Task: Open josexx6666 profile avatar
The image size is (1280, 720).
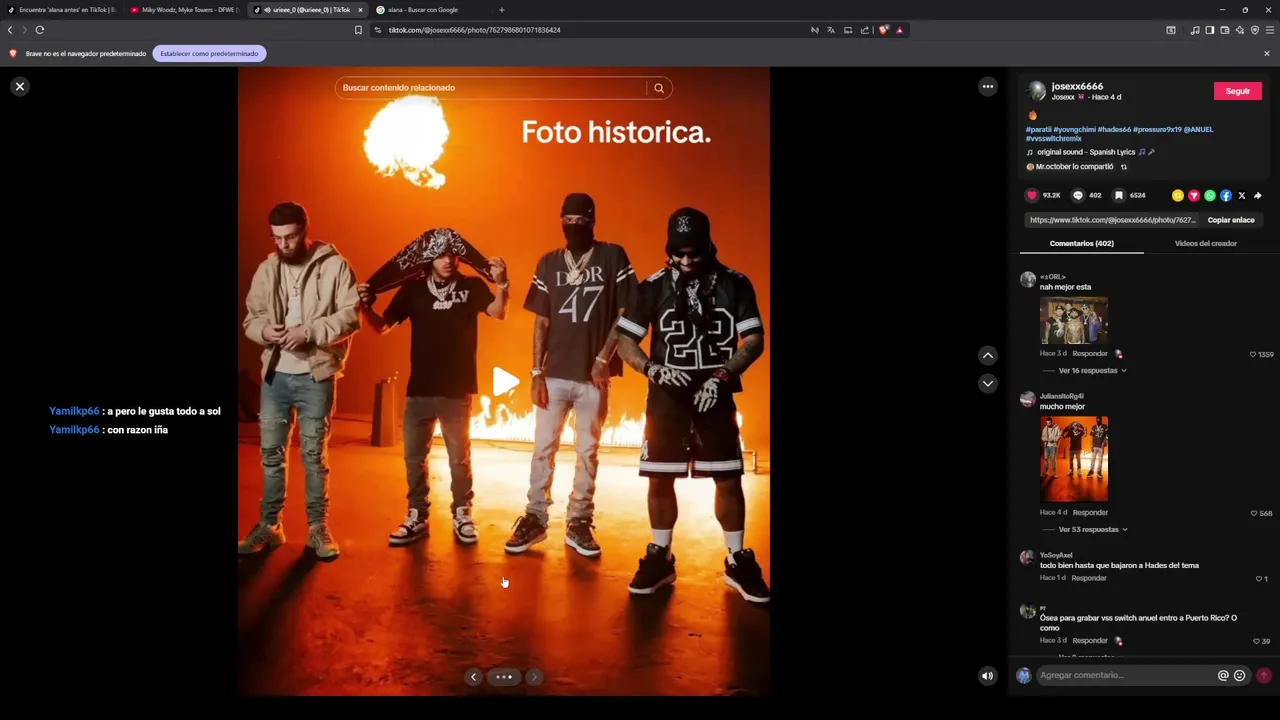Action: [1037, 91]
